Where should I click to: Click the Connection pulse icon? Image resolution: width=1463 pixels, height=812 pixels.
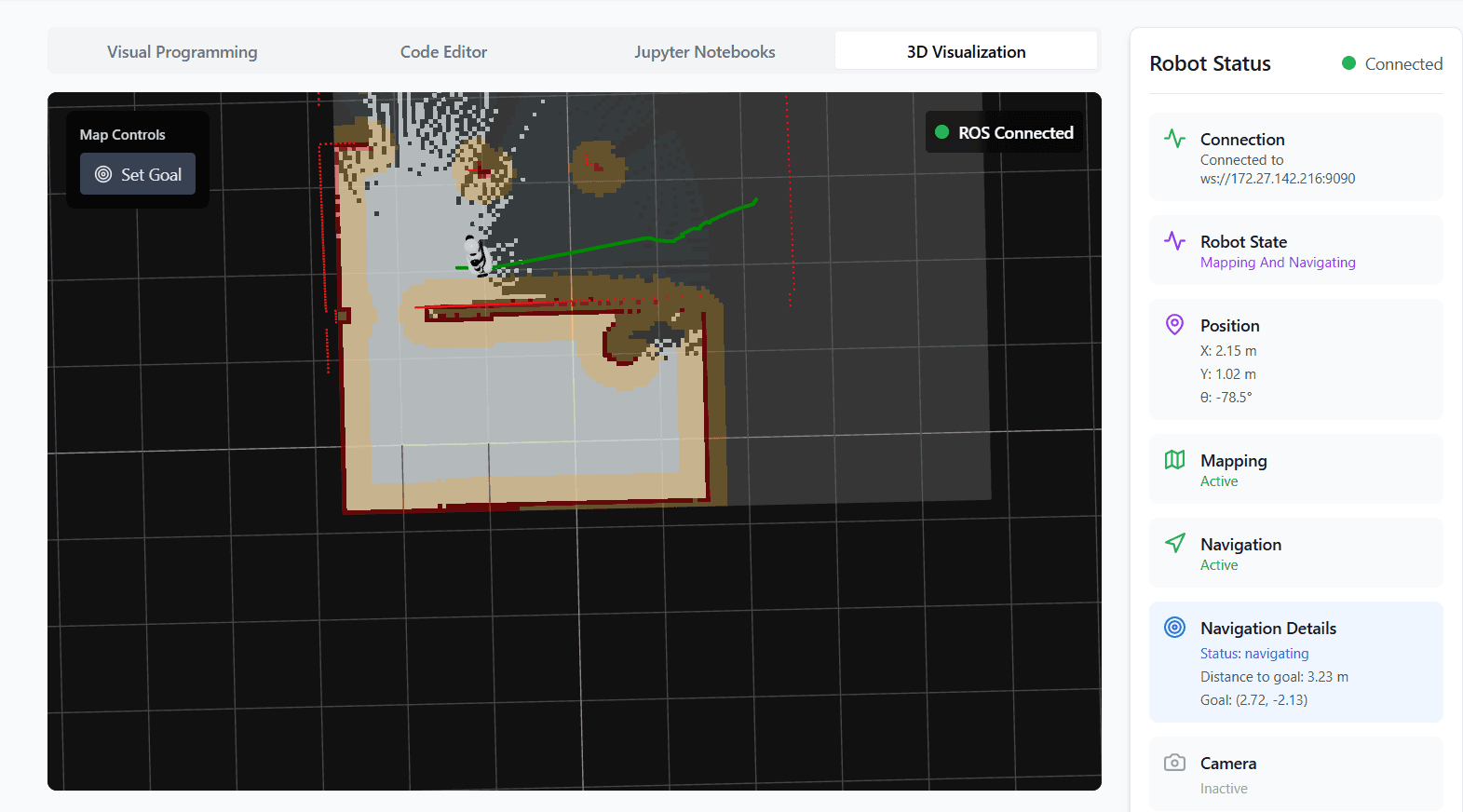coord(1175,139)
